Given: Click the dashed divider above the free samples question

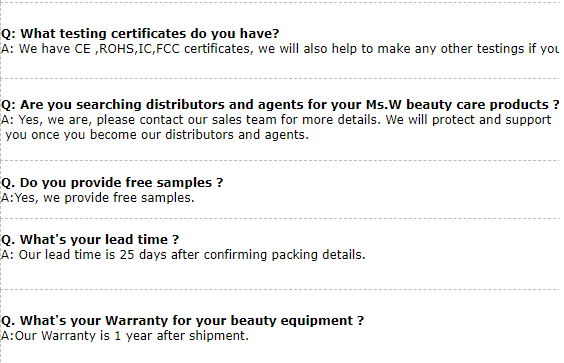Looking at the screenshot, I should (280, 160).
